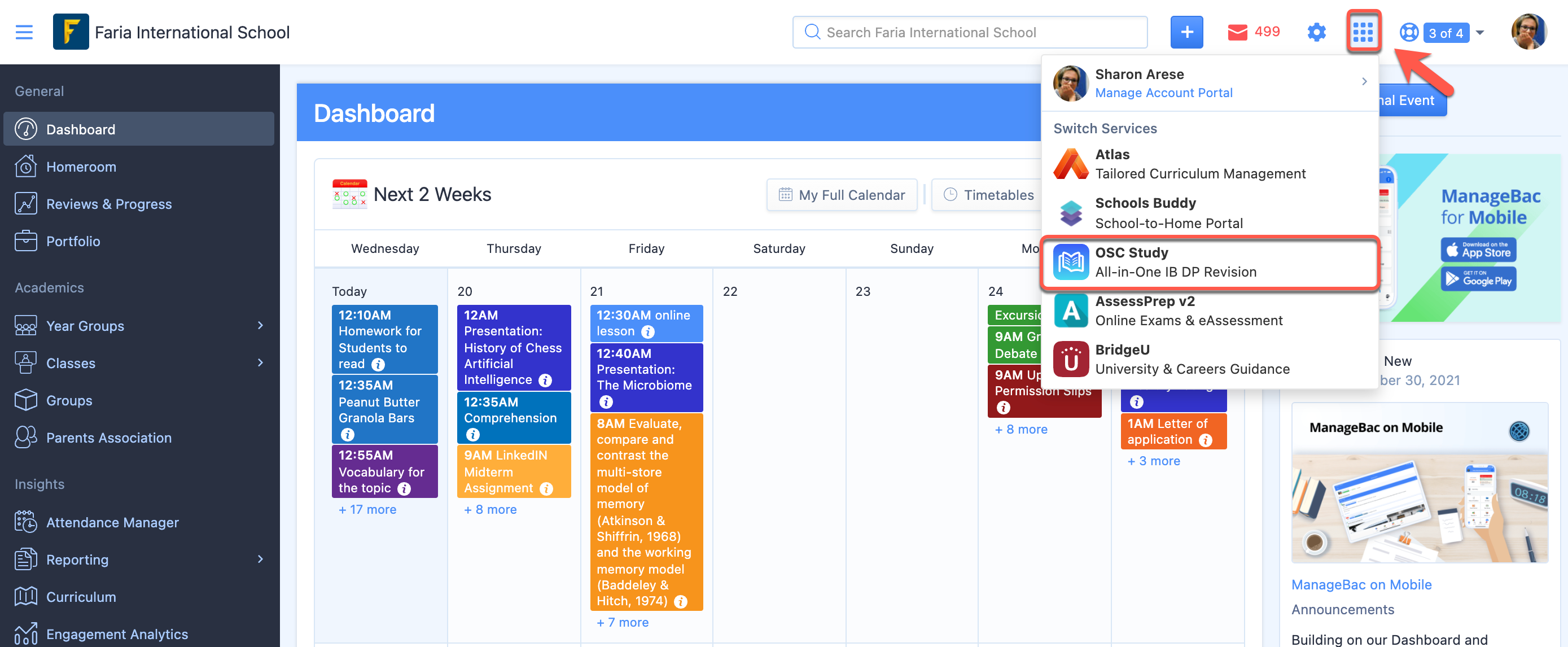Screen dimensions: 1568x647
Task: Click the Homeroom sidebar icon
Action: click(25, 166)
